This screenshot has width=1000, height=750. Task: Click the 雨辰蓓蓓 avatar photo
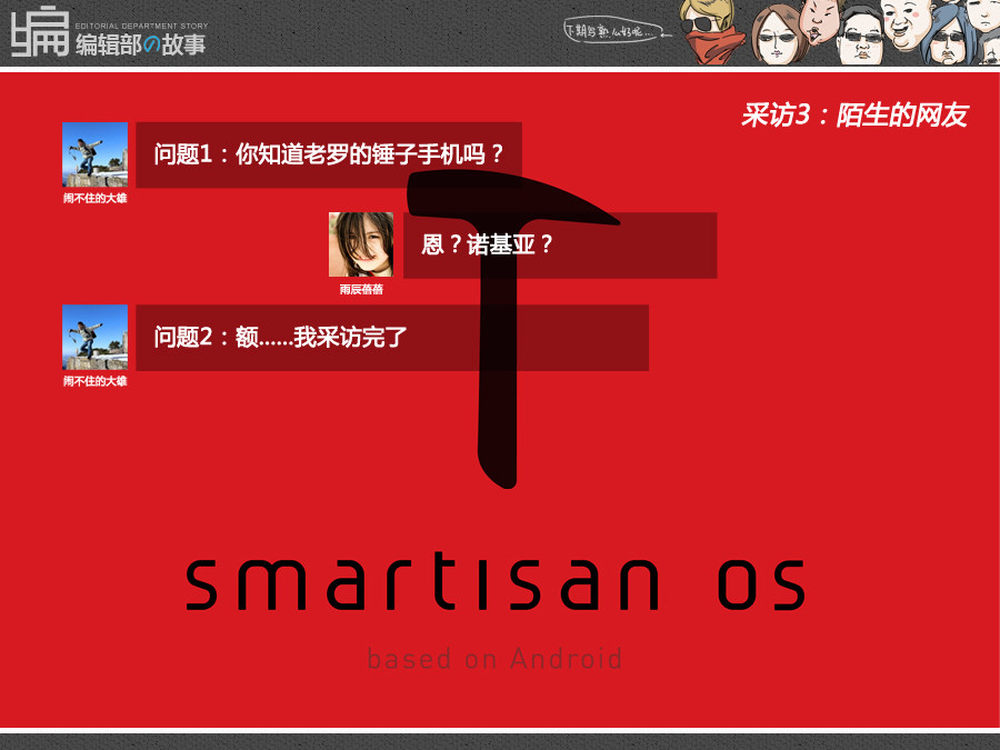pos(361,244)
